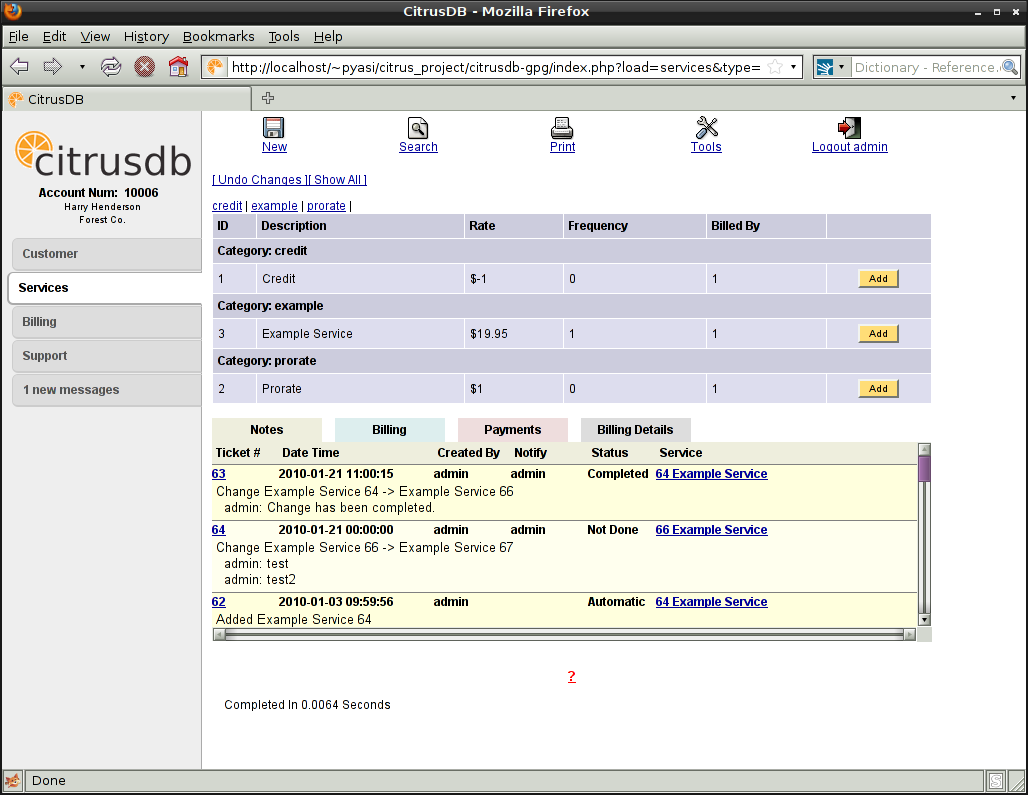Click the Dictionary search input field
The image size is (1028, 795).
(x=925, y=67)
